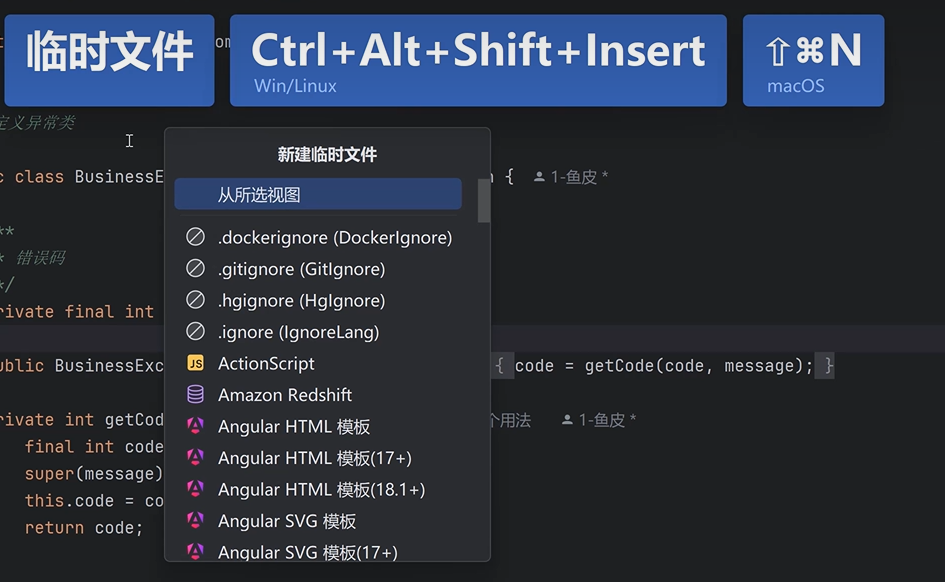Click the Angular HTML 模板 icon

point(195,426)
